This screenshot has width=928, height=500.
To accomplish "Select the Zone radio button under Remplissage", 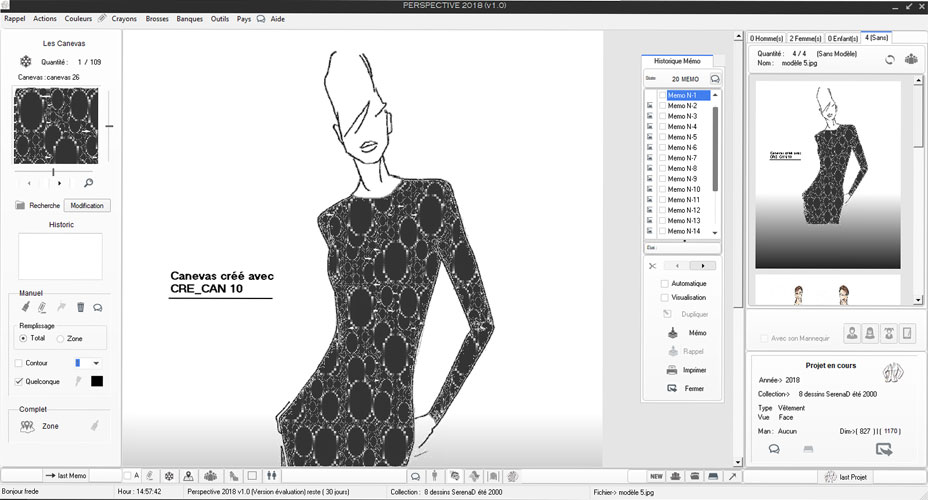I will click(61, 339).
